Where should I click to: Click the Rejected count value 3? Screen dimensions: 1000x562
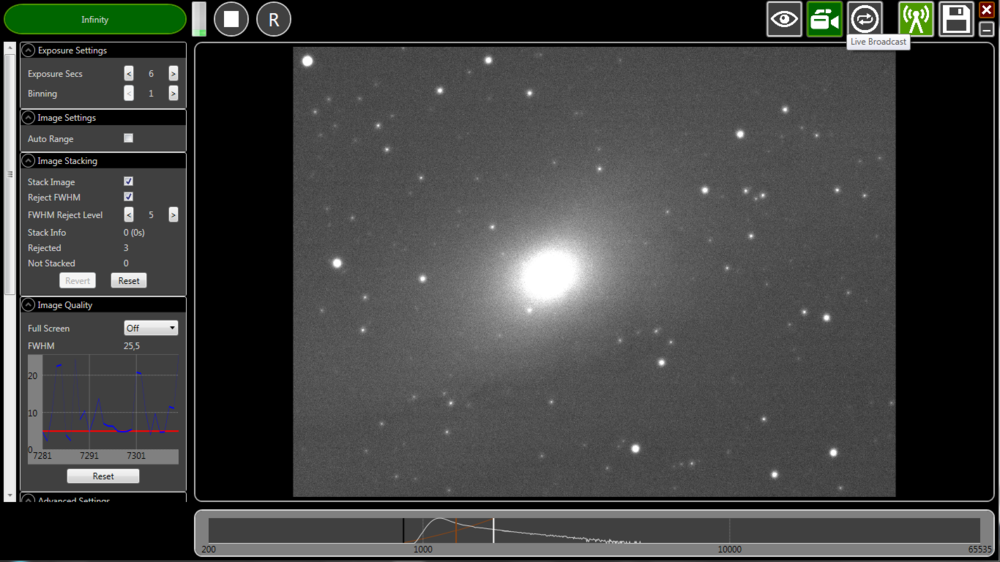click(x=126, y=248)
